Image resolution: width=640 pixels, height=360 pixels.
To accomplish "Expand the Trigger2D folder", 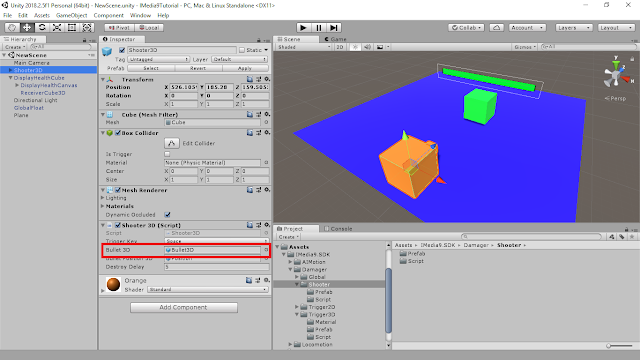I will coord(297,307).
